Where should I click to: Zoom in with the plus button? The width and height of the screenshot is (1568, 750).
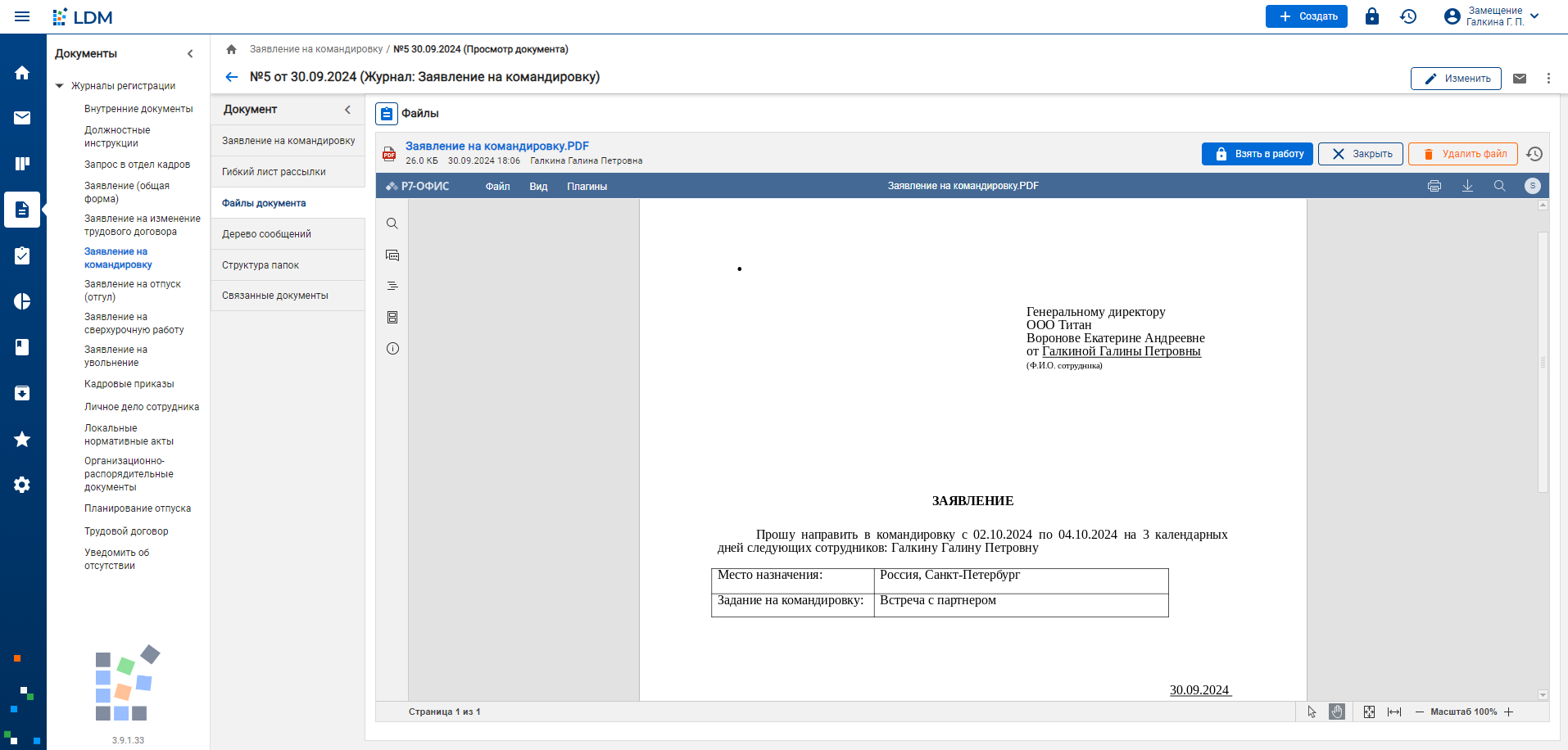1509,712
